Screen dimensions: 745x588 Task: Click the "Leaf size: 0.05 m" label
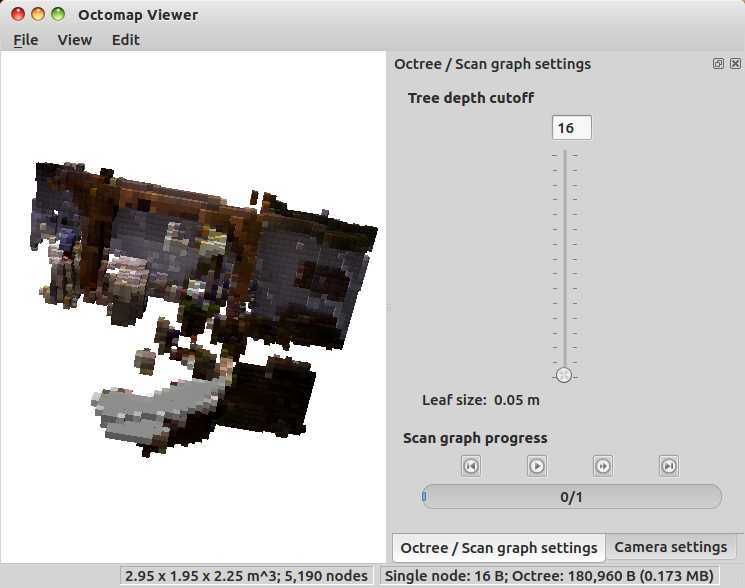[481, 400]
